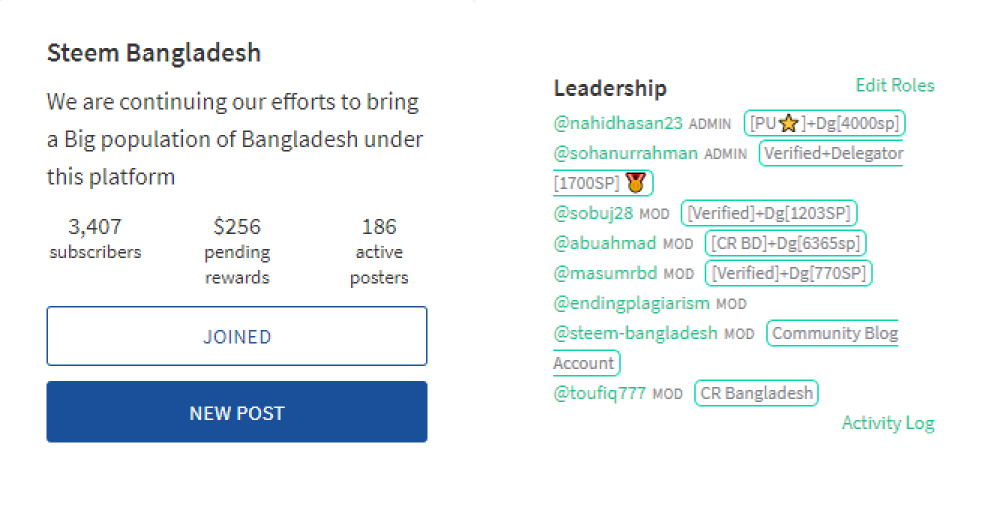This screenshot has height=514, width=1000.
Task: Click the 186 active posters stat
Action: [379, 251]
